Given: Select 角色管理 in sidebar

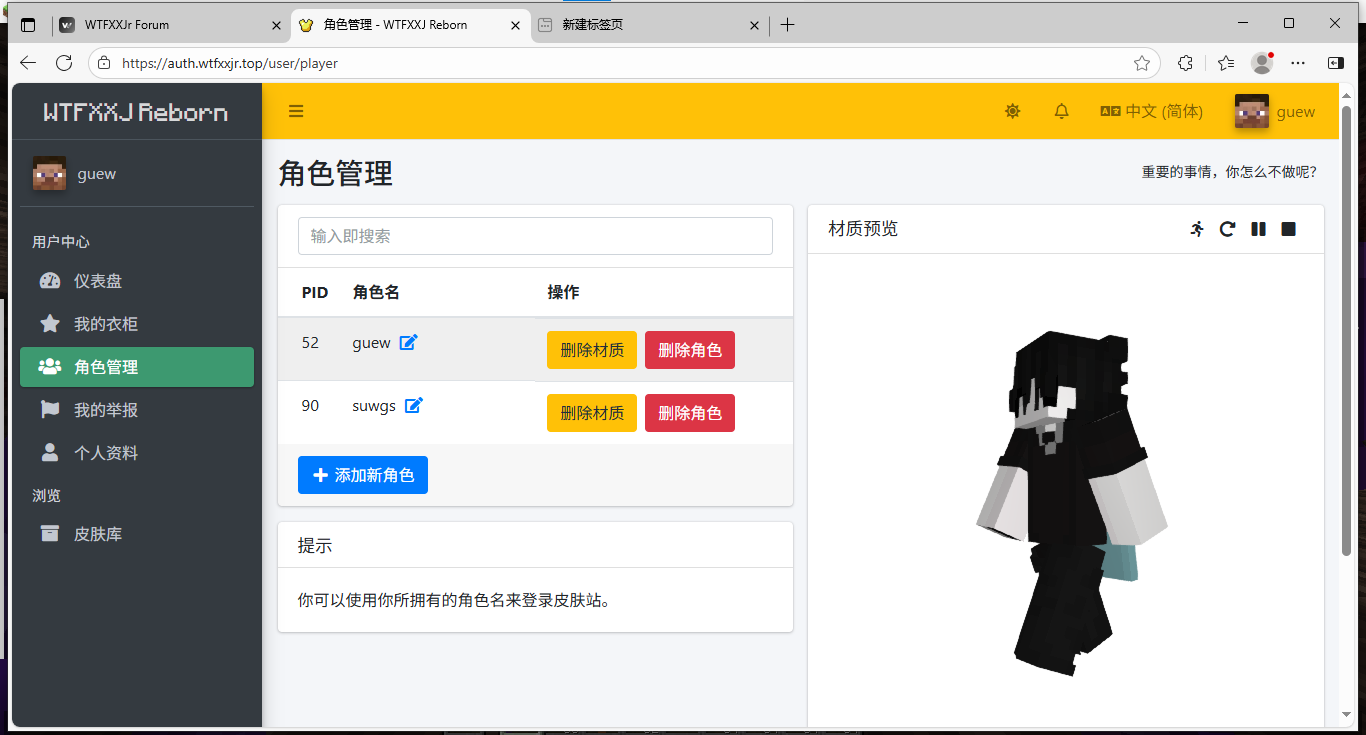Looking at the screenshot, I should pyautogui.click(x=137, y=367).
